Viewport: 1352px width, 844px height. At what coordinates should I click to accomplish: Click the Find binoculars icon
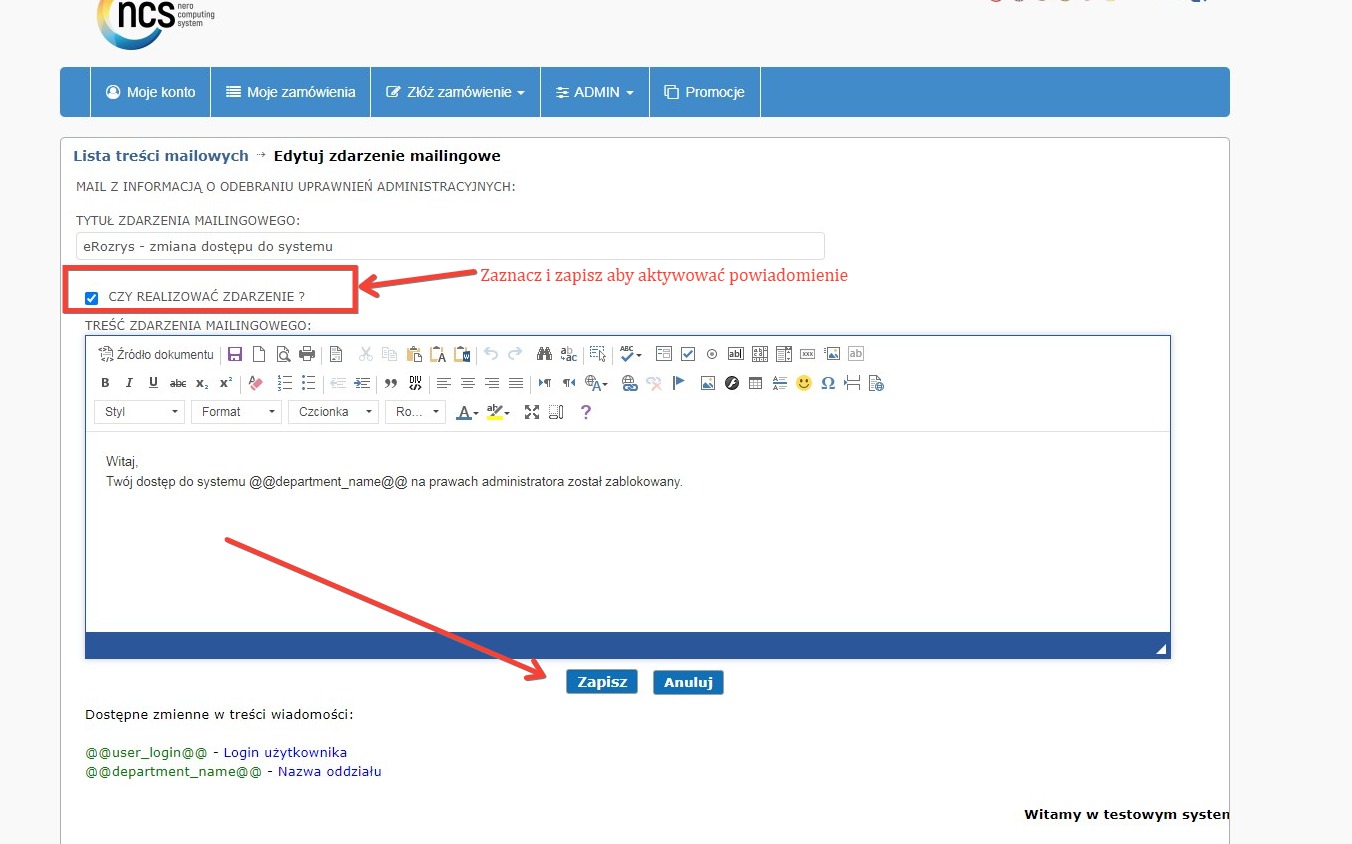pyautogui.click(x=544, y=354)
